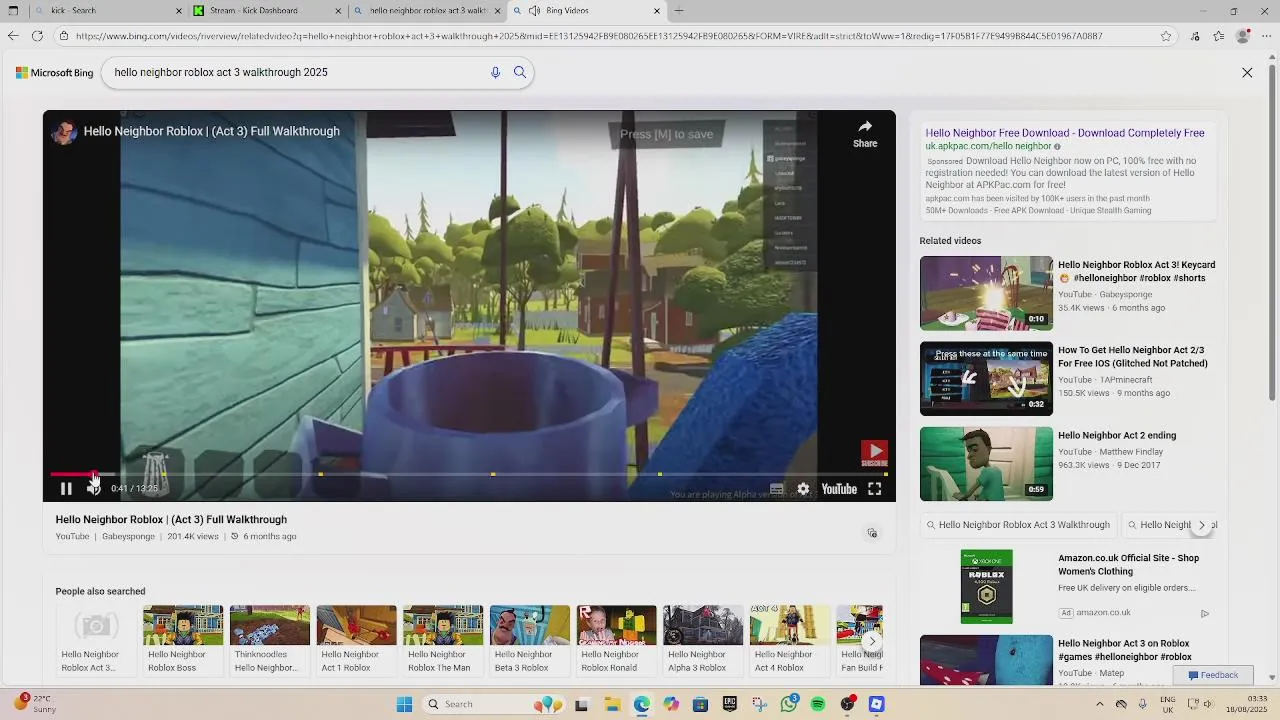Viewport: 1280px width, 720px height.
Task: Open Act 2/3 Free IOS video thumbnail
Action: [986, 378]
